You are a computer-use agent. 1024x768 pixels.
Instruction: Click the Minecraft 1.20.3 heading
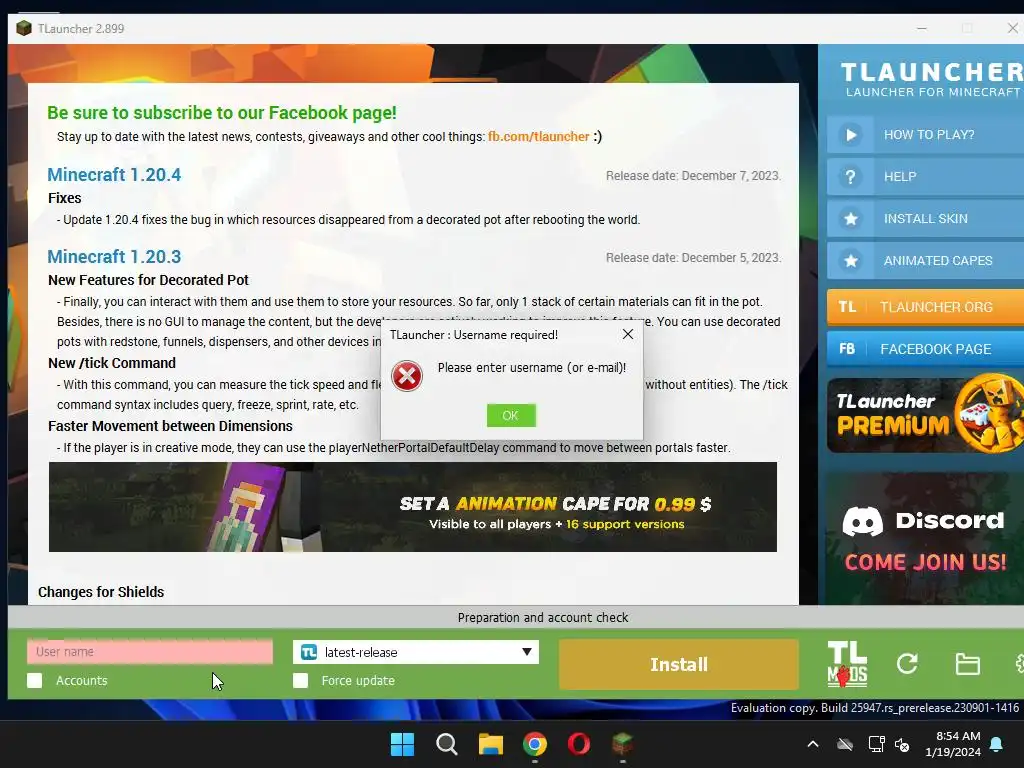[114, 257]
